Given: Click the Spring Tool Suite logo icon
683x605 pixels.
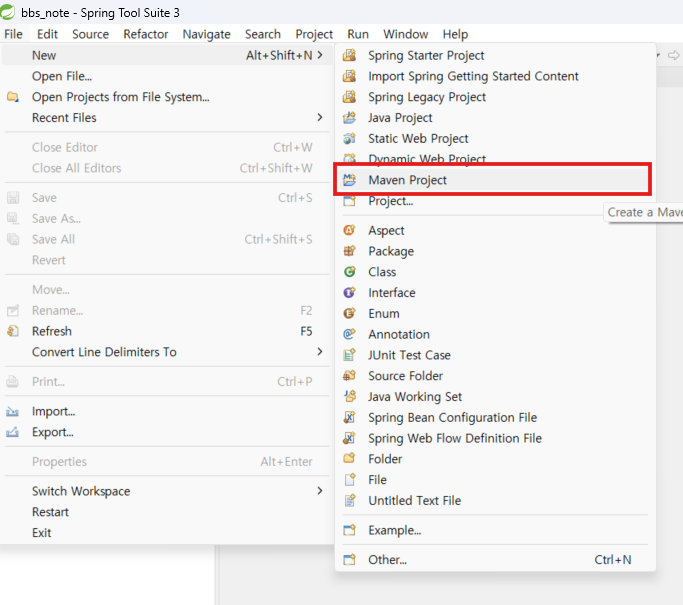Looking at the screenshot, I should point(7,12).
